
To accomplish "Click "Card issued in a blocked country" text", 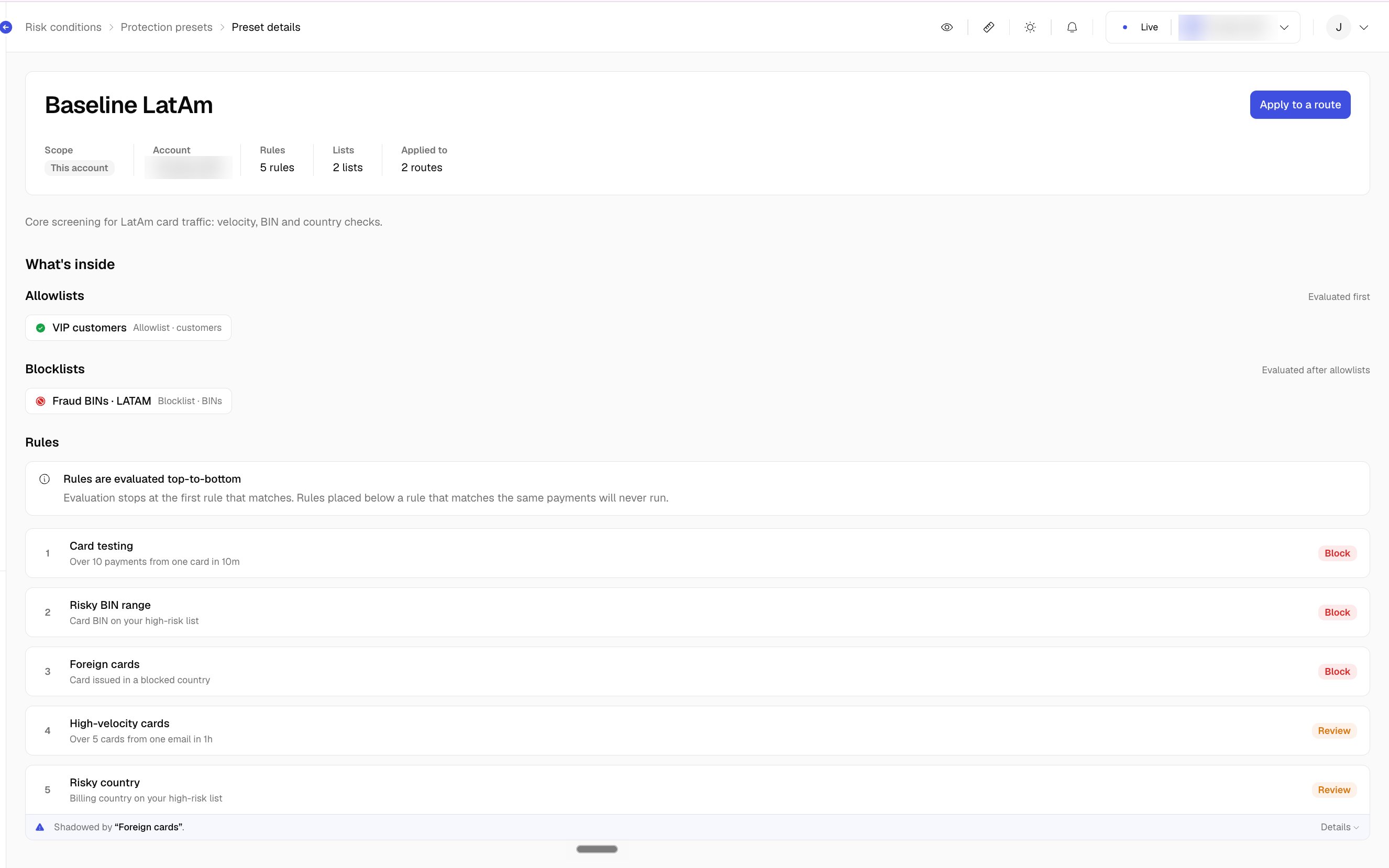I will coord(139,680).
